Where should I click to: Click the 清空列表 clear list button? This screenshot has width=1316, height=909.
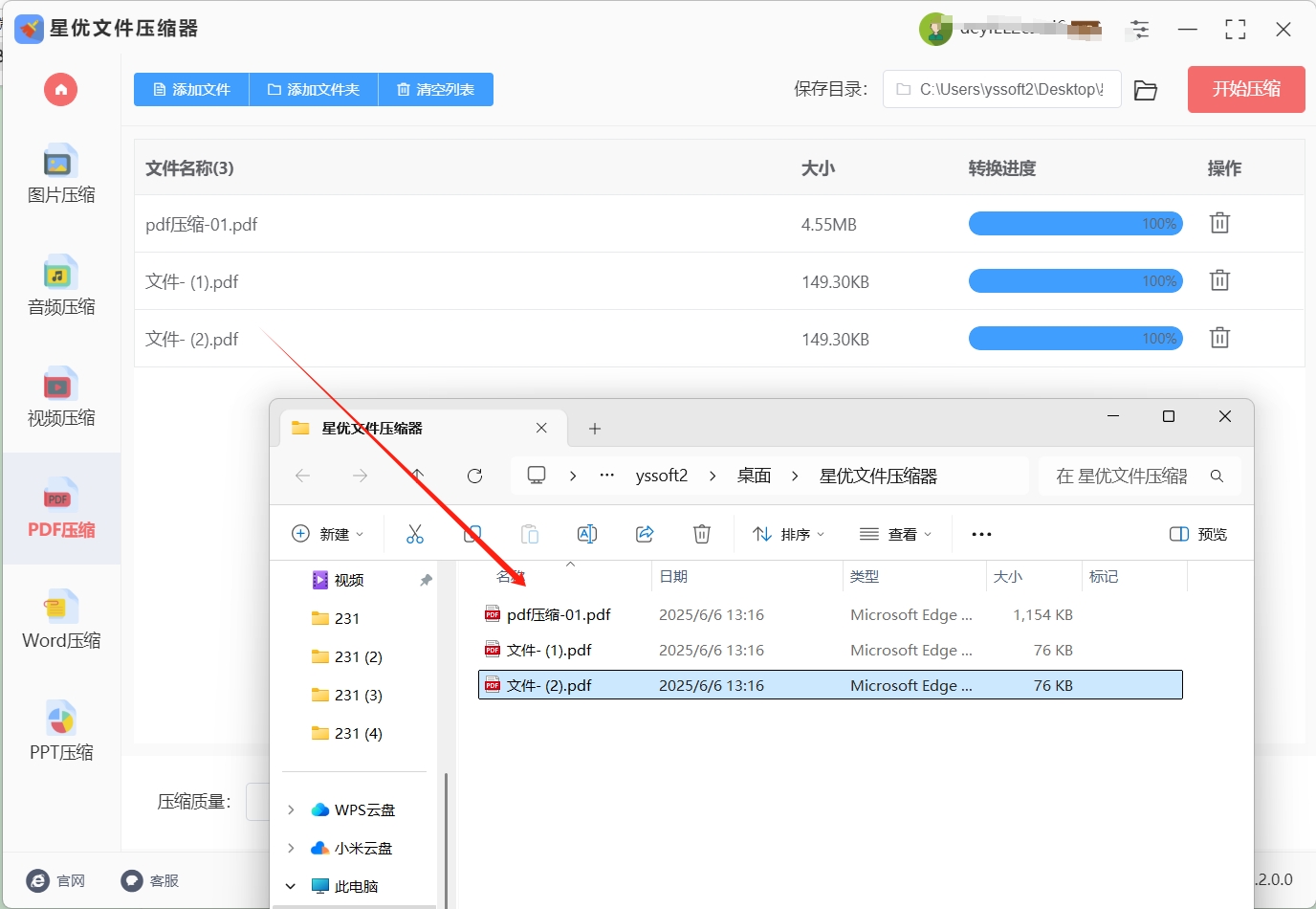[x=436, y=90]
